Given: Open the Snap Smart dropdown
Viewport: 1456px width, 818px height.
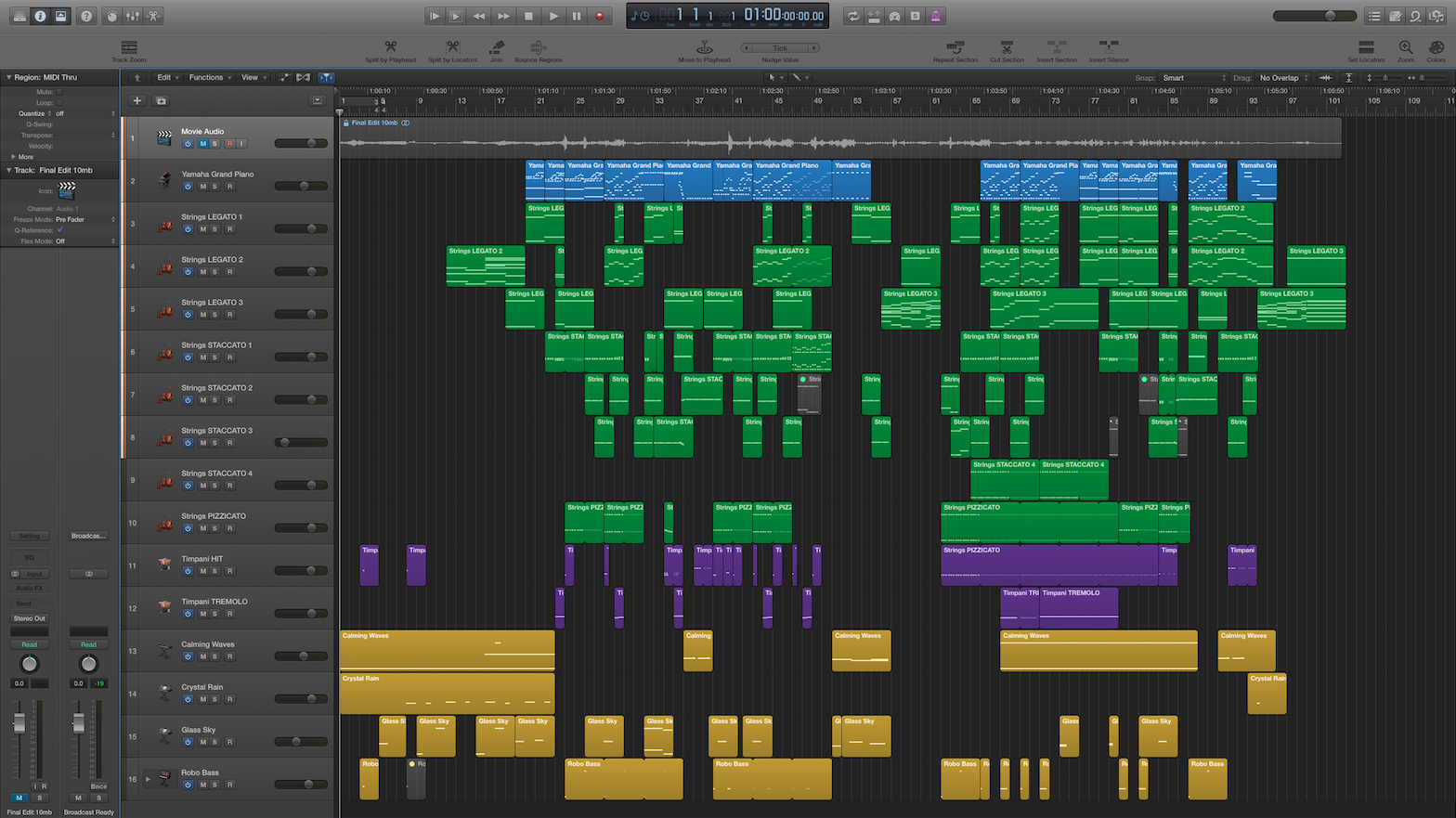Looking at the screenshot, I should [1194, 78].
